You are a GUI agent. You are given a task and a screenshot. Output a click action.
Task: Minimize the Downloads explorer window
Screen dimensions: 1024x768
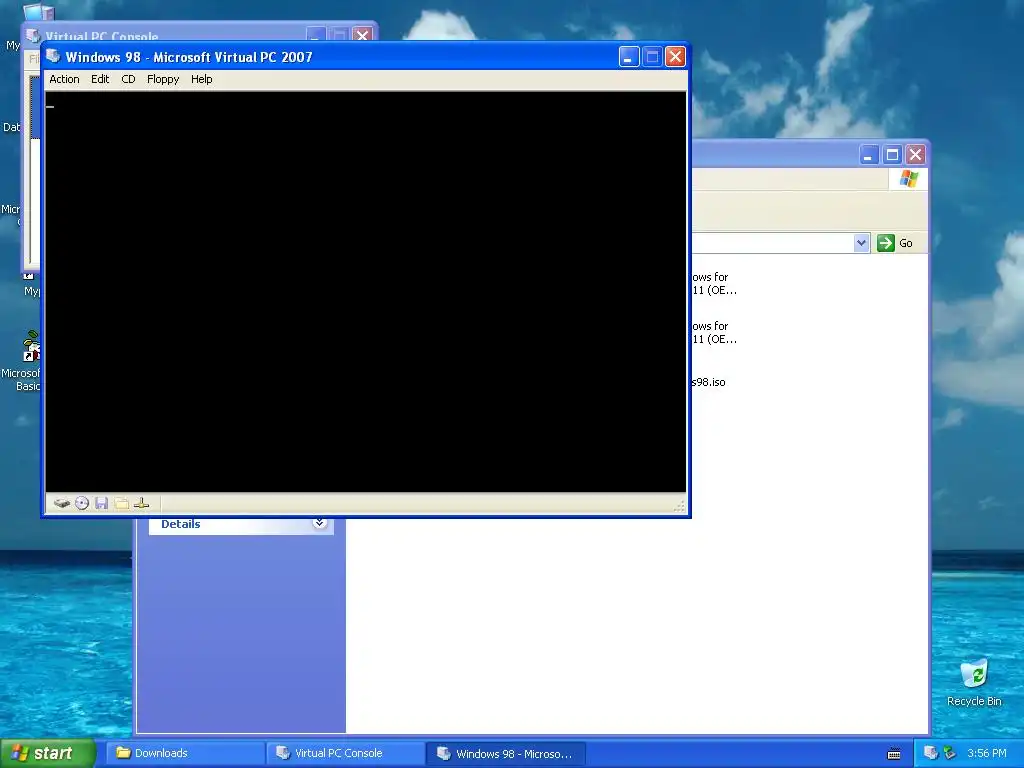click(869, 155)
